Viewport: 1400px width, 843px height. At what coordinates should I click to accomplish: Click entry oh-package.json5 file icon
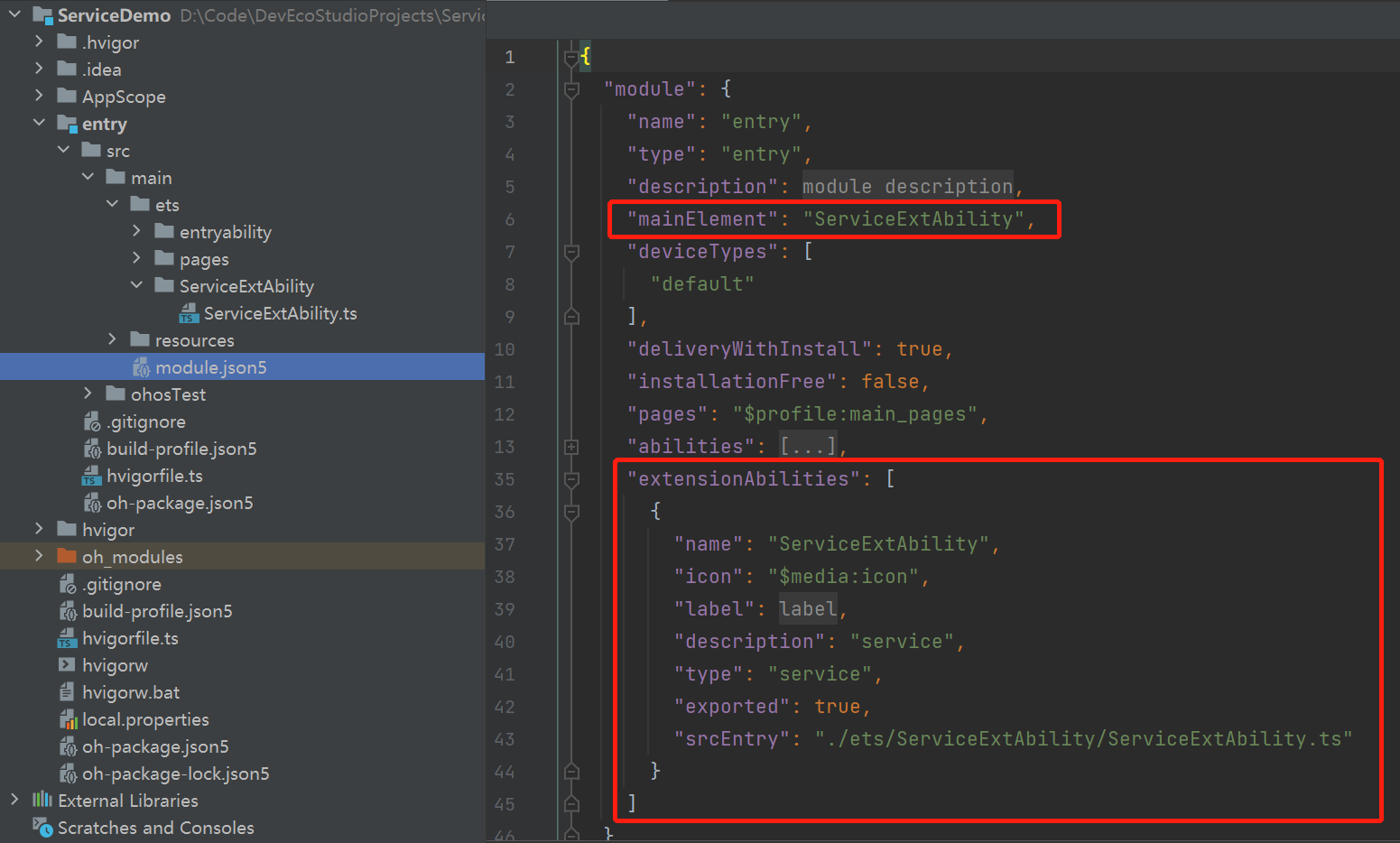(92, 503)
